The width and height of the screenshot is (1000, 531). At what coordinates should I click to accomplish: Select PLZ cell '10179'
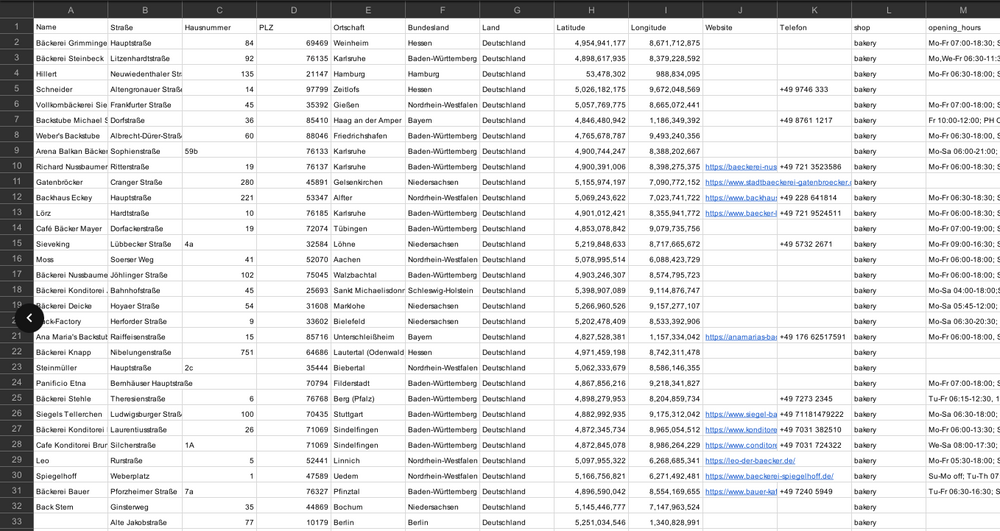[x=294, y=522]
